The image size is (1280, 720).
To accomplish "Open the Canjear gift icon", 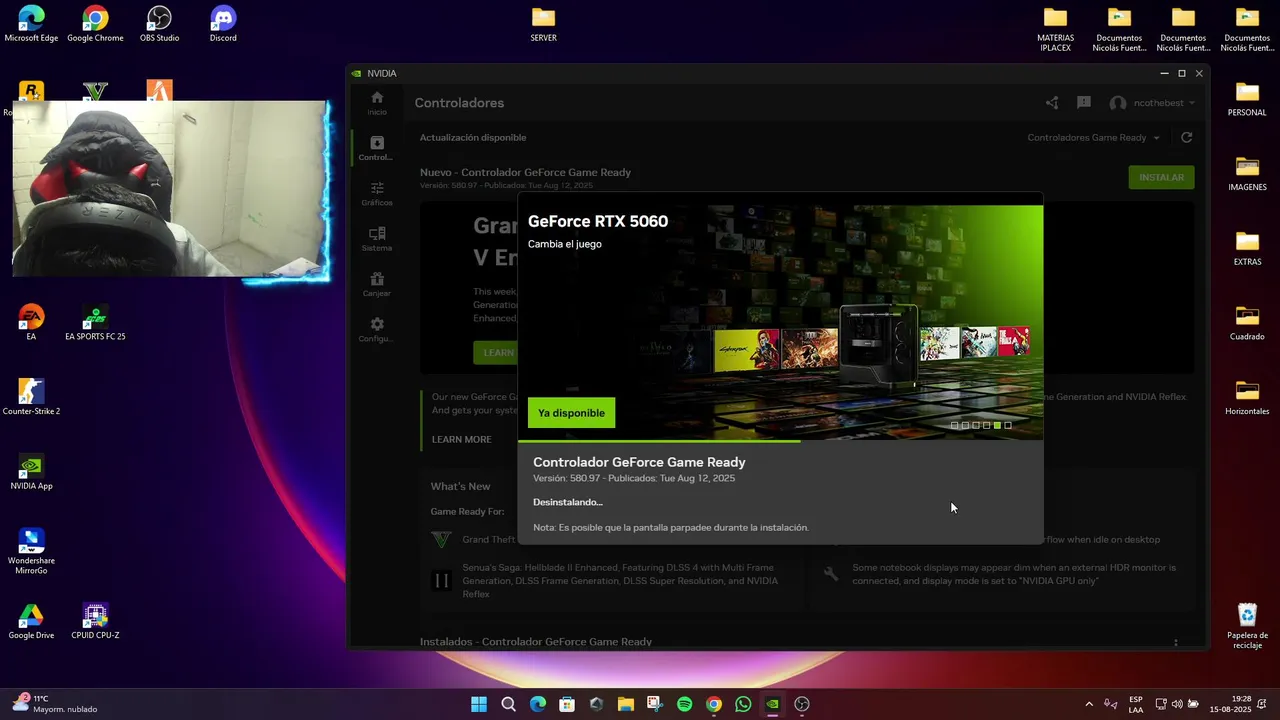I will point(377,284).
